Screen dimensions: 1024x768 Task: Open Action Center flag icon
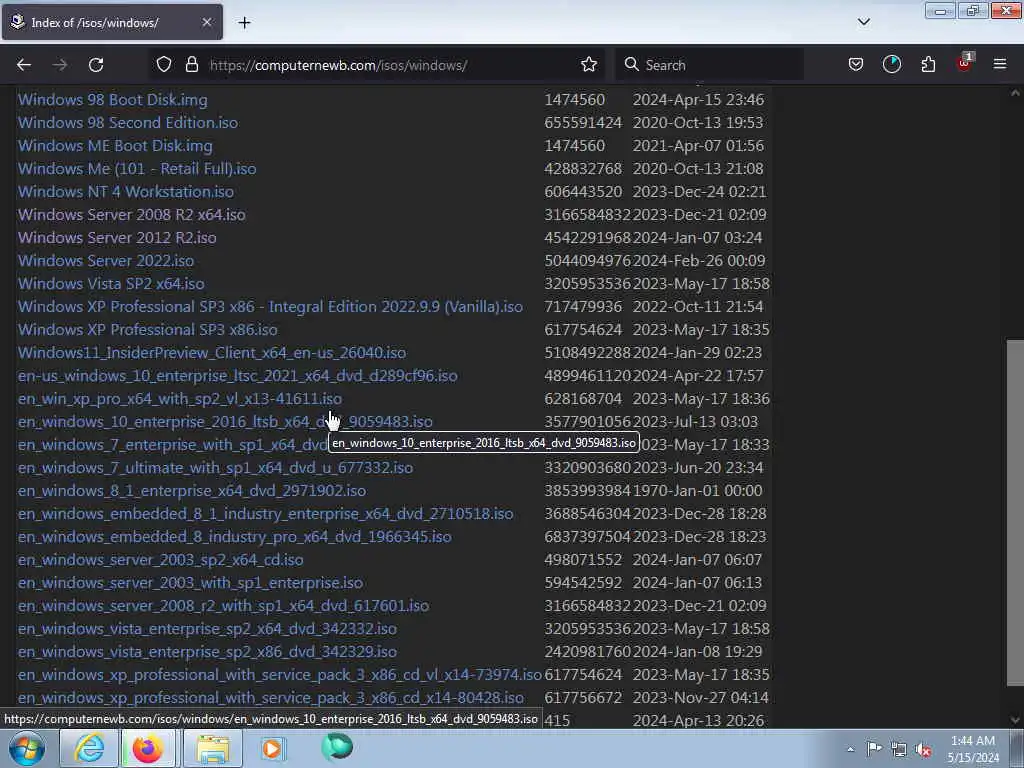coord(874,748)
